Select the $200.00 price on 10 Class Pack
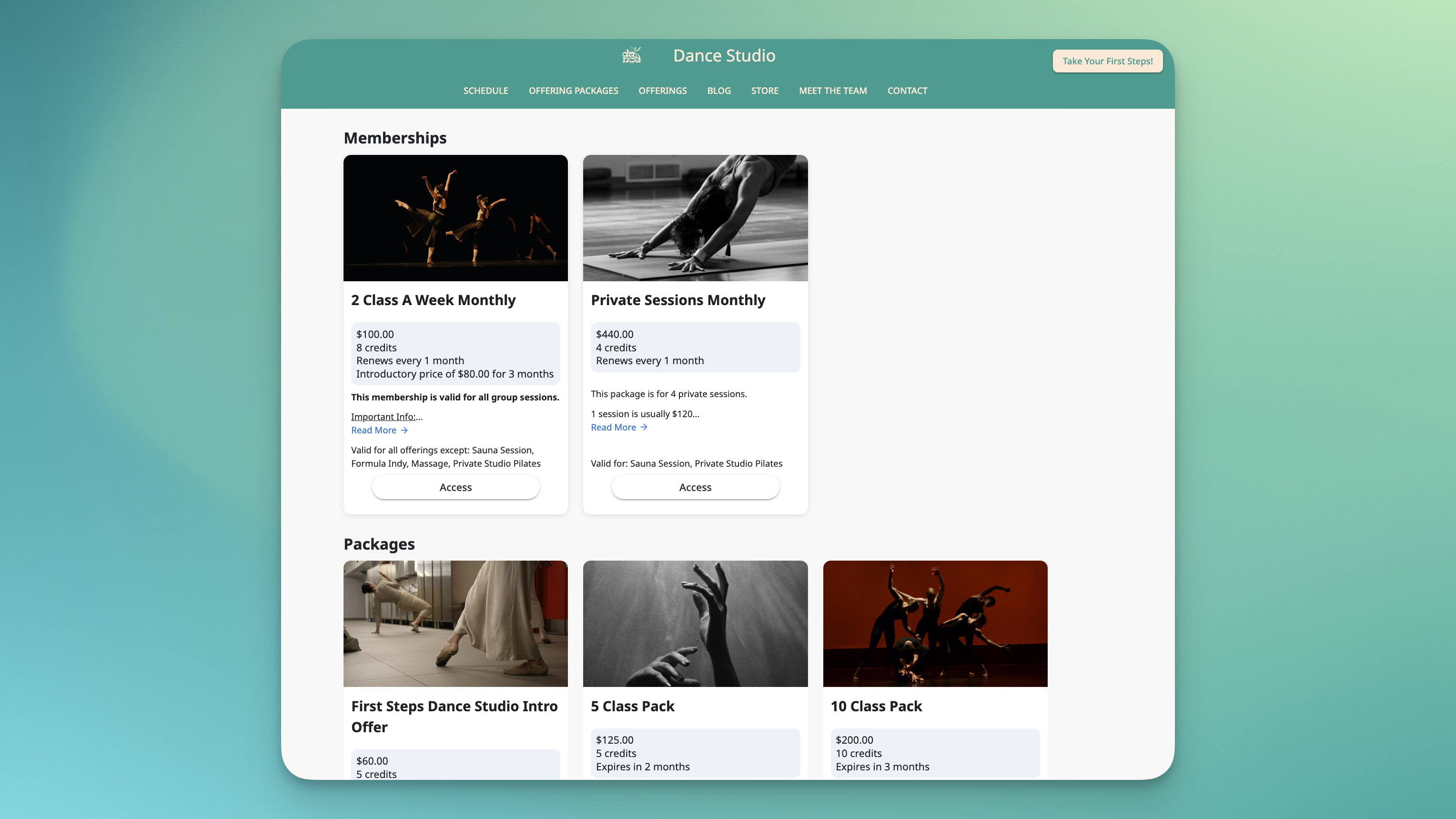The height and width of the screenshot is (819, 1456). [x=854, y=740]
